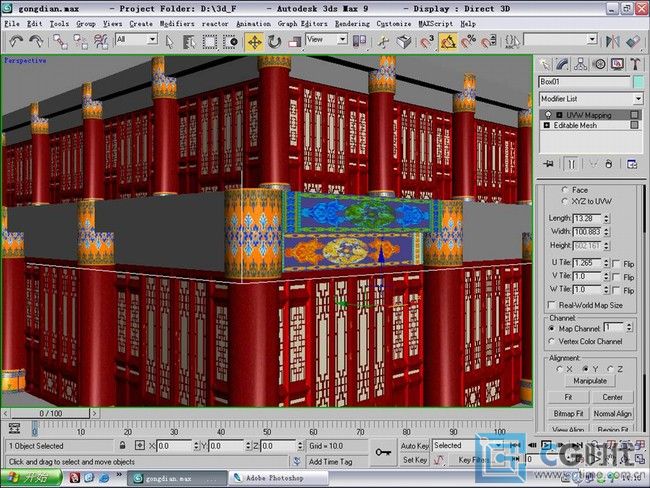Open the Modifiers menu

177,24
